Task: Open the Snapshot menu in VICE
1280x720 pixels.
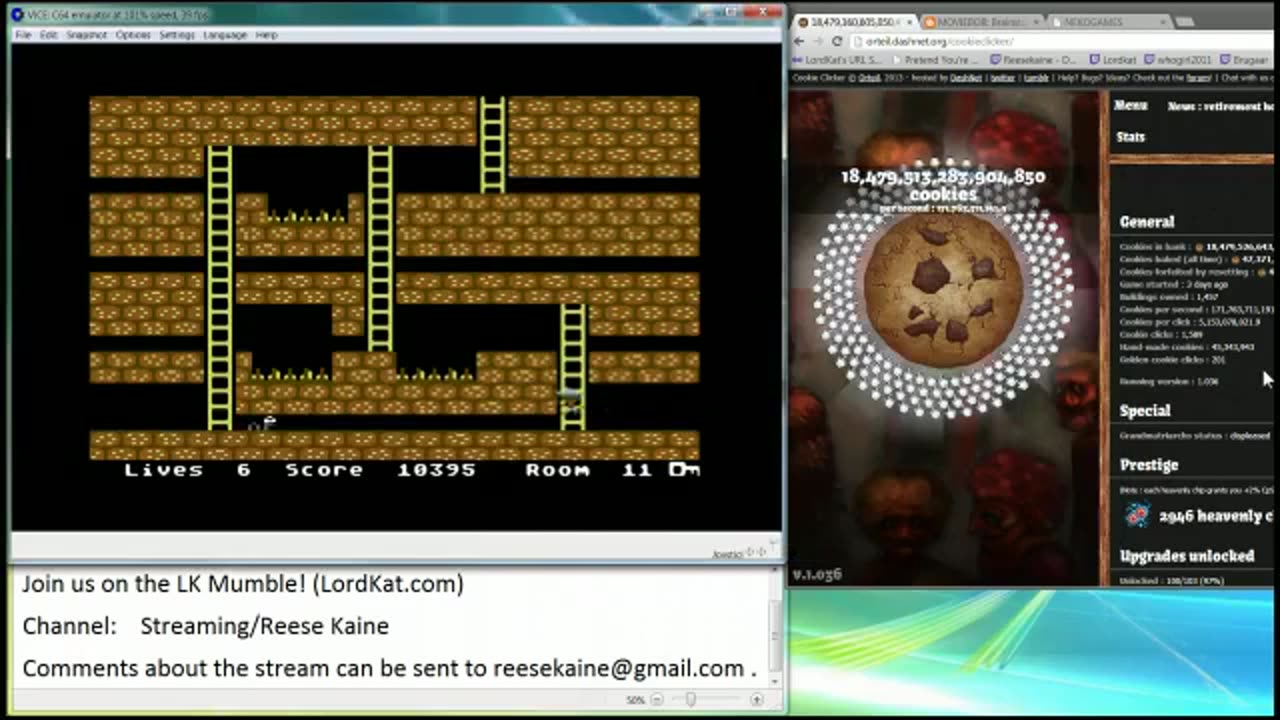Action: [x=86, y=34]
